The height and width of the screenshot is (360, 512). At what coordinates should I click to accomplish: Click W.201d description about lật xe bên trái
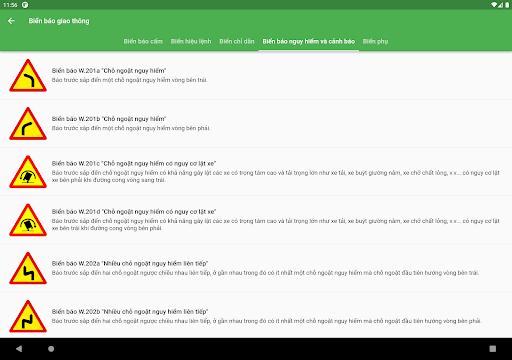click(276, 225)
